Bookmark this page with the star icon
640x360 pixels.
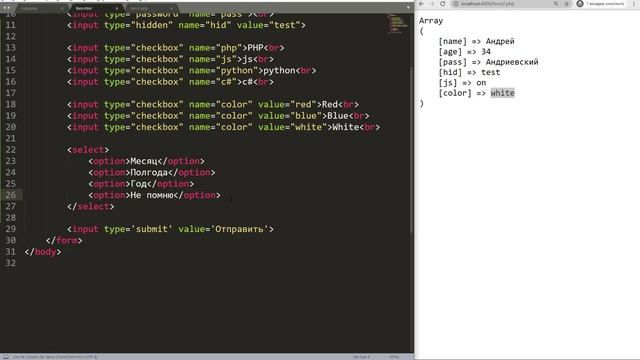tap(567, 4)
